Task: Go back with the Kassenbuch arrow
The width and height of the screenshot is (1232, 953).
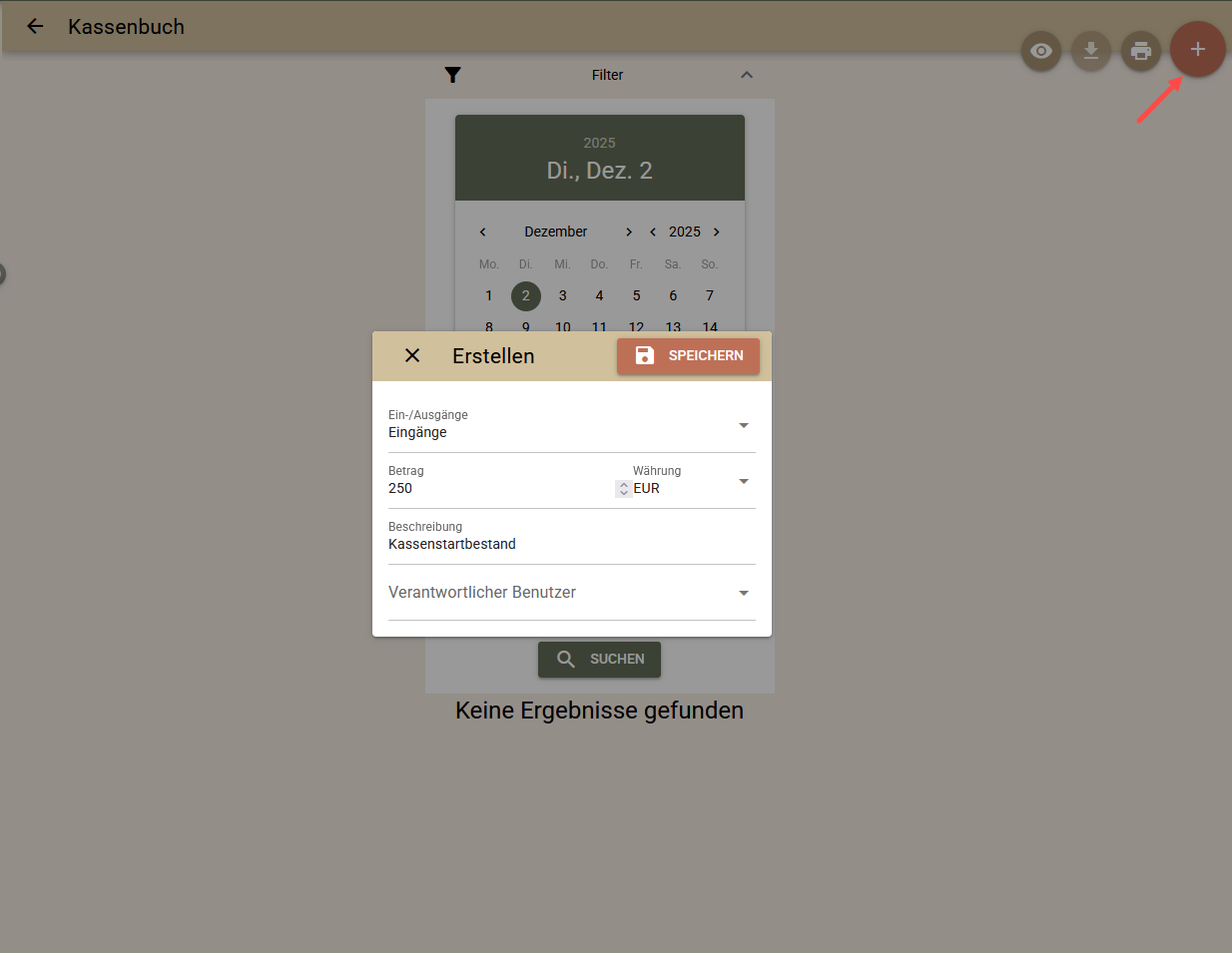Action: (x=35, y=27)
